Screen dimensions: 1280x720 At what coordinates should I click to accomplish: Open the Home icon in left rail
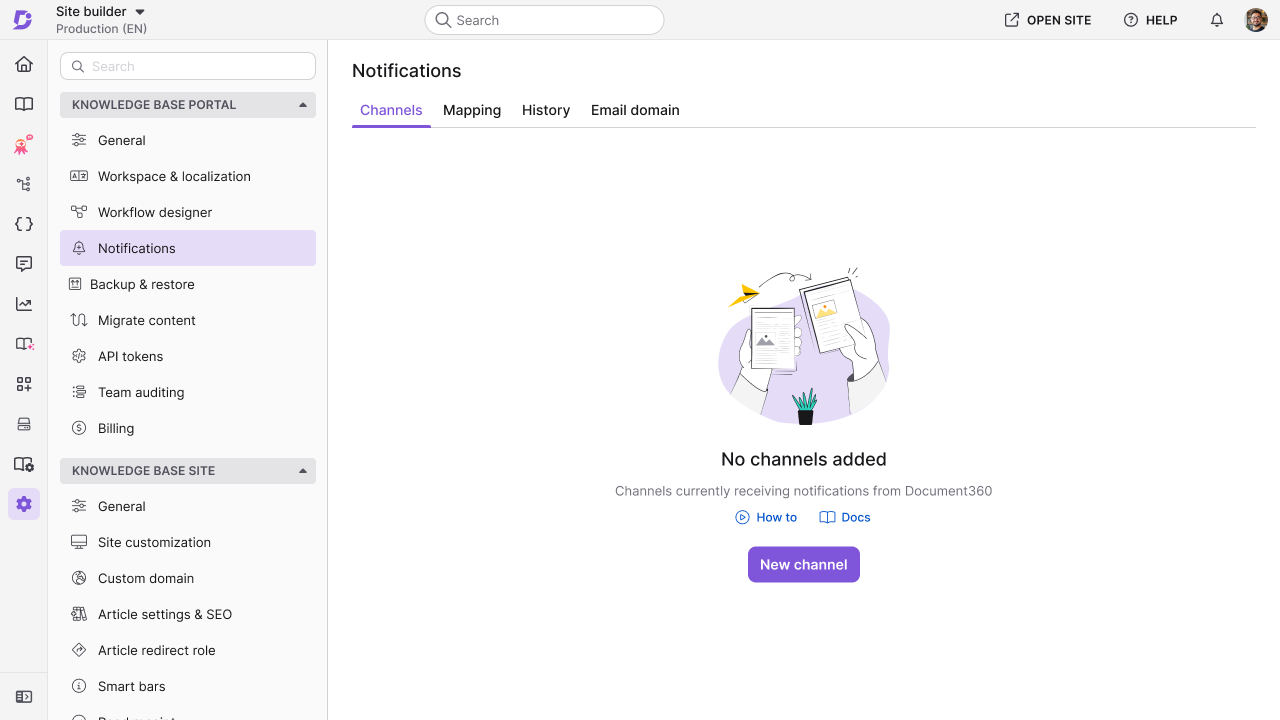24,64
